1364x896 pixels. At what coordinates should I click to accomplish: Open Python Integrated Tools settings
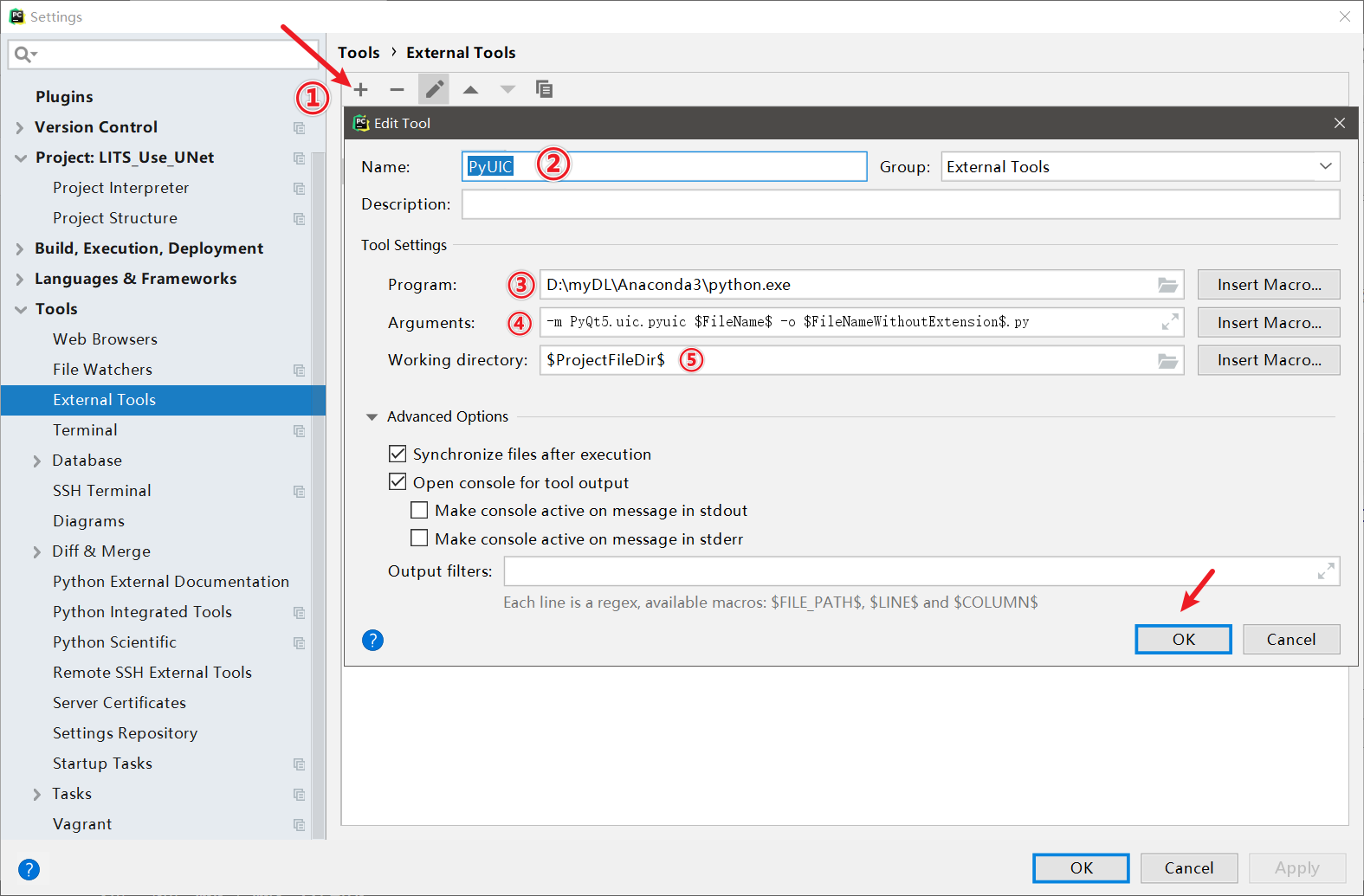point(142,611)
